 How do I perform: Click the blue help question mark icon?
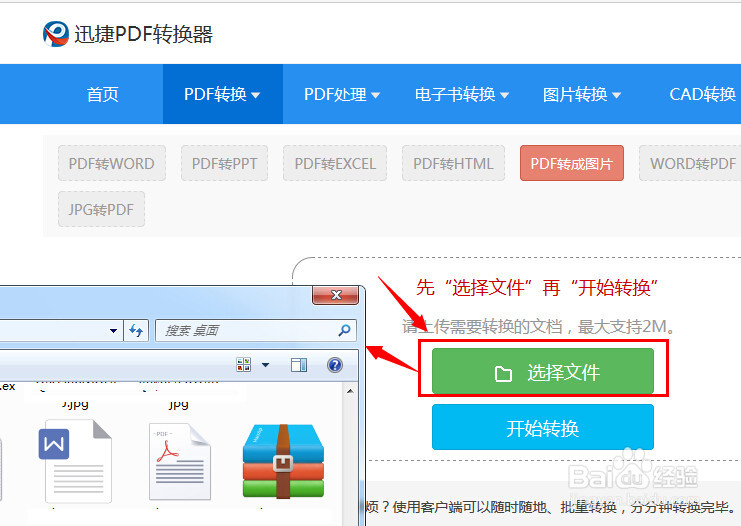click(335, 364)
